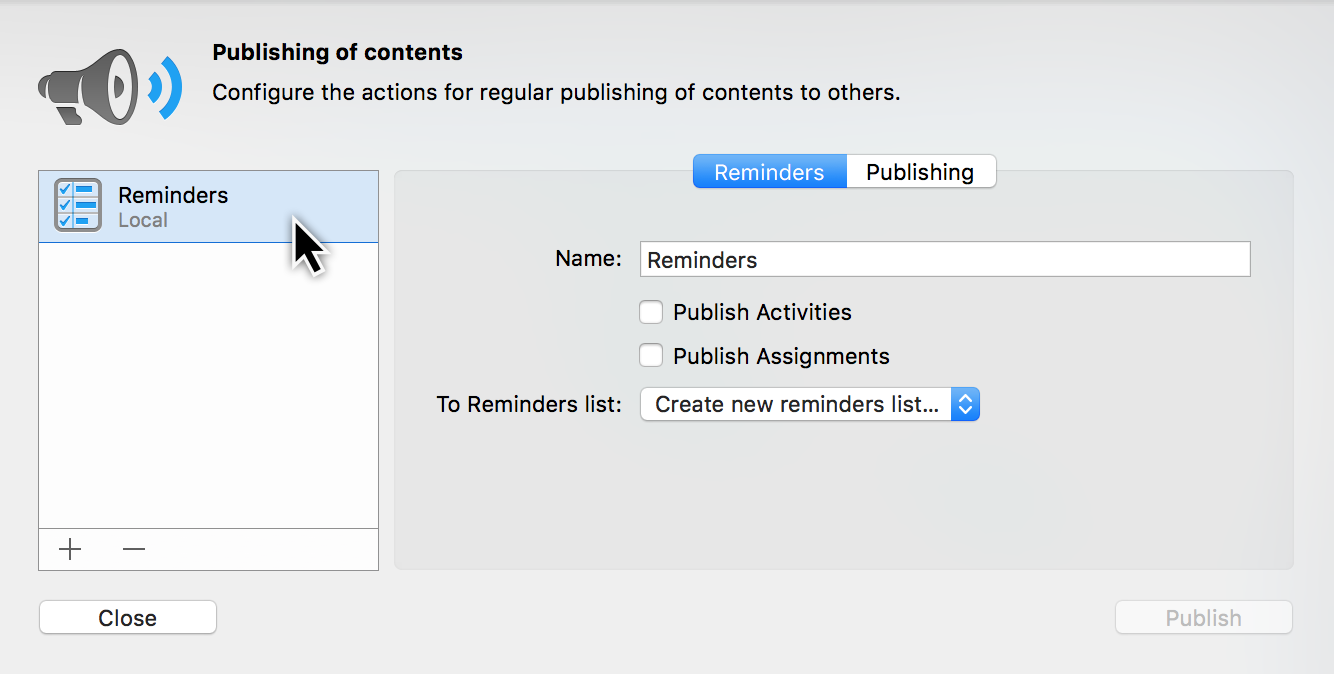Enable the Publish Activities checkbox
1334x674 pixels.
651,312
